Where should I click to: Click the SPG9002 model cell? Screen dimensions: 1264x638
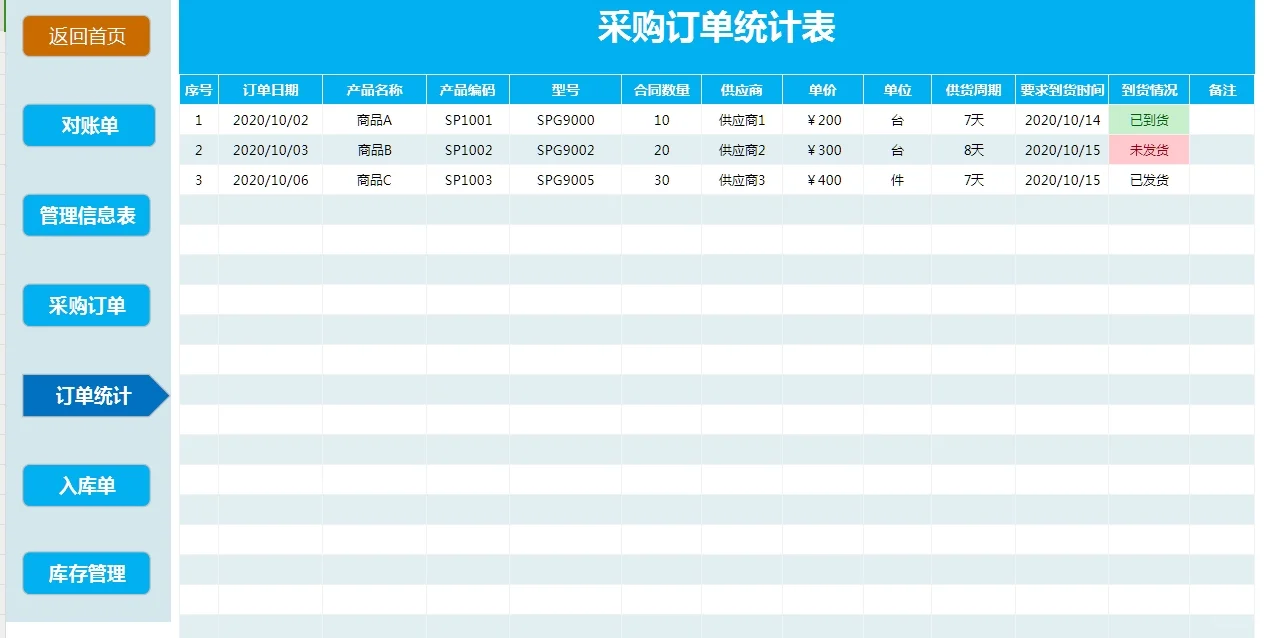tap(563, 149)
